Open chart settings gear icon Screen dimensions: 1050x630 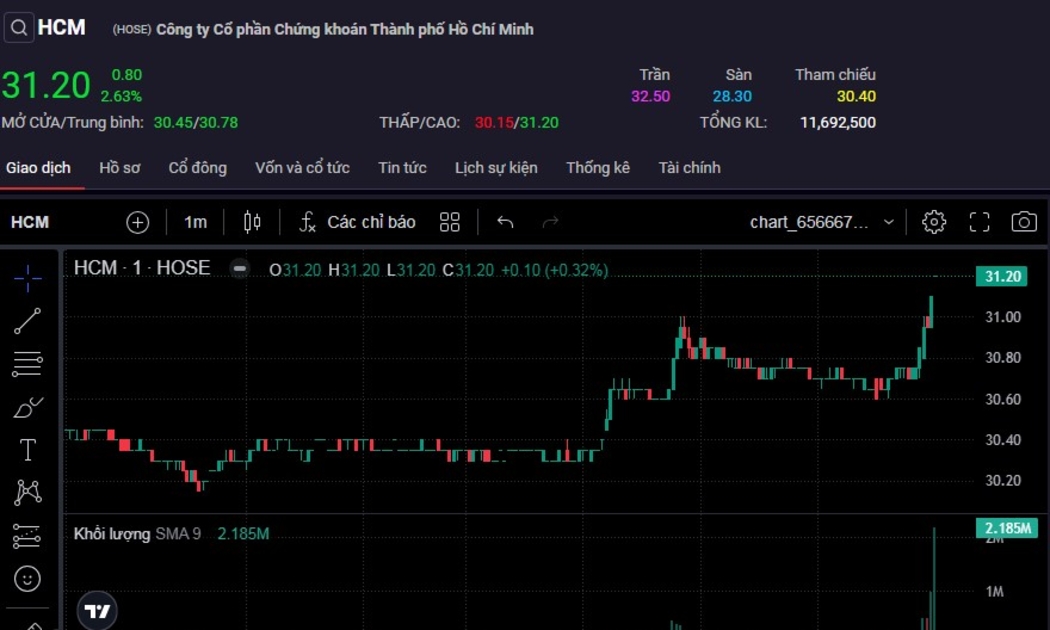[x=934, y=222]
